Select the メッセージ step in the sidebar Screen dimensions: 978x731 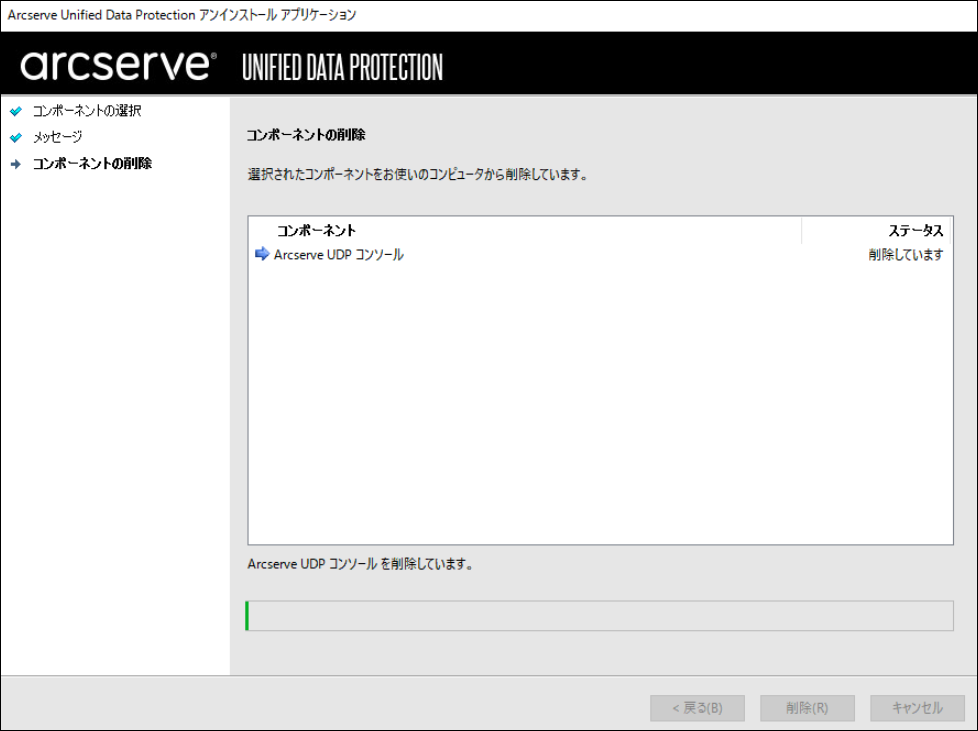point(57,137)
